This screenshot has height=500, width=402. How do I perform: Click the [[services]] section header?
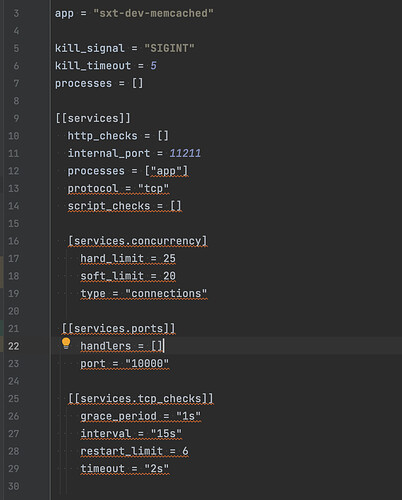(93, 118)
